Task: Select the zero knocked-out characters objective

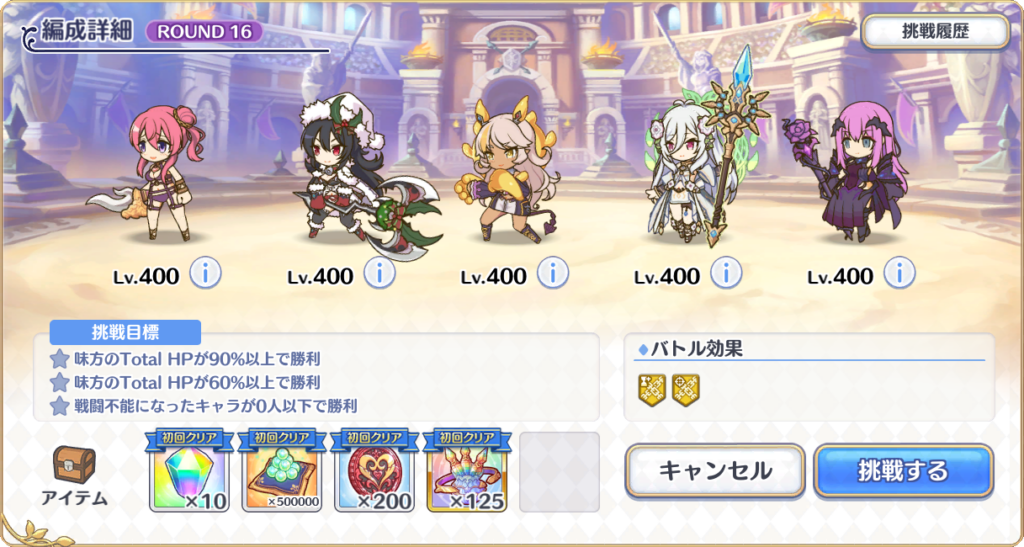Action: click(204, 406)
